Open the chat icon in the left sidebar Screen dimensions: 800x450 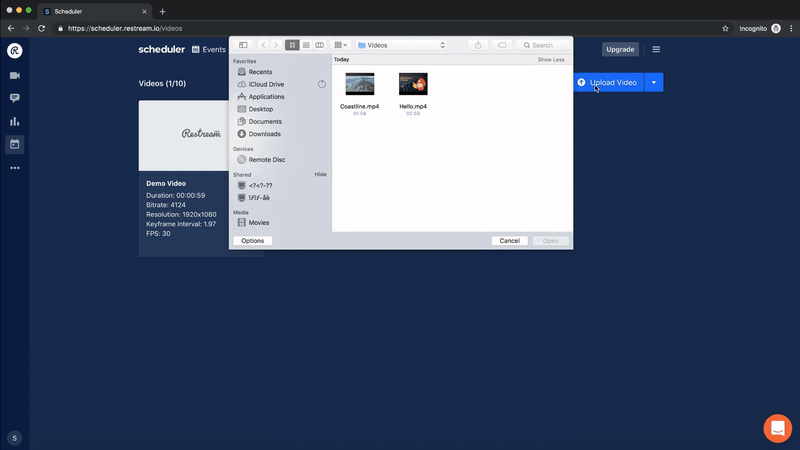15,98
